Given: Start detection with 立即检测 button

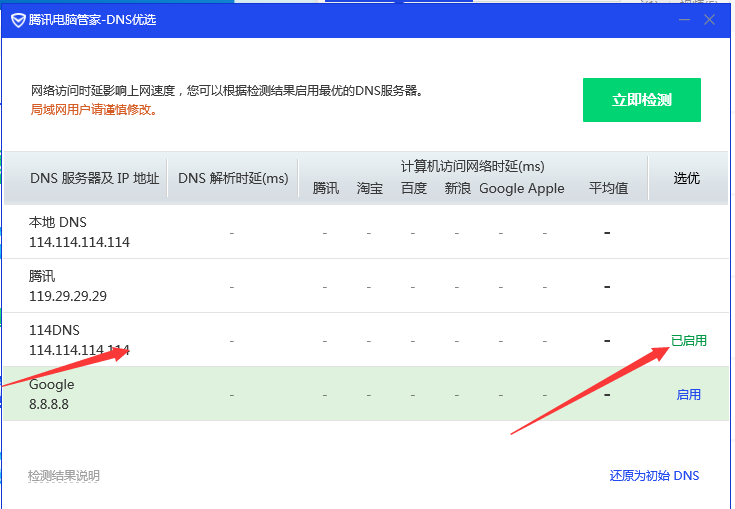Looking at the screenshot, I should coord(642,100).
